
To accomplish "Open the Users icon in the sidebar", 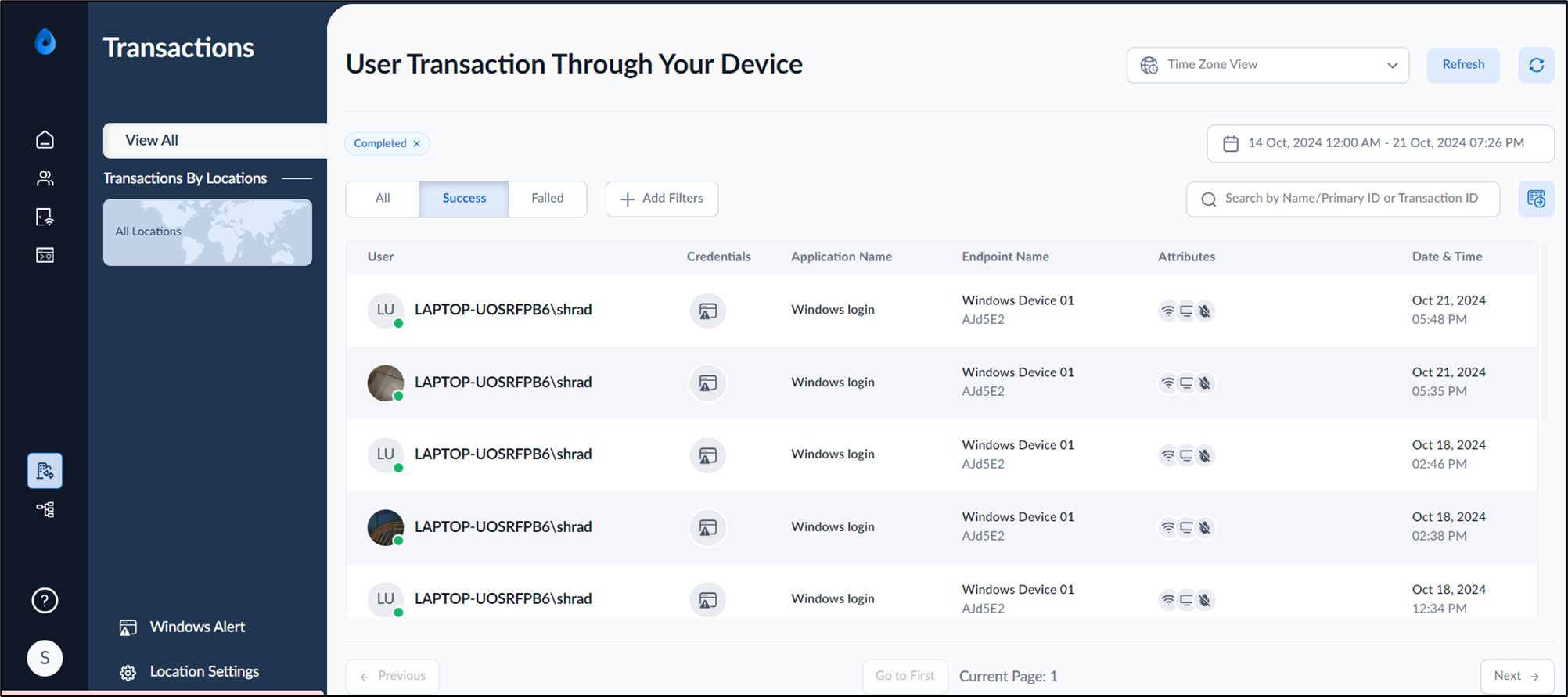I will [x=45, y=178].
